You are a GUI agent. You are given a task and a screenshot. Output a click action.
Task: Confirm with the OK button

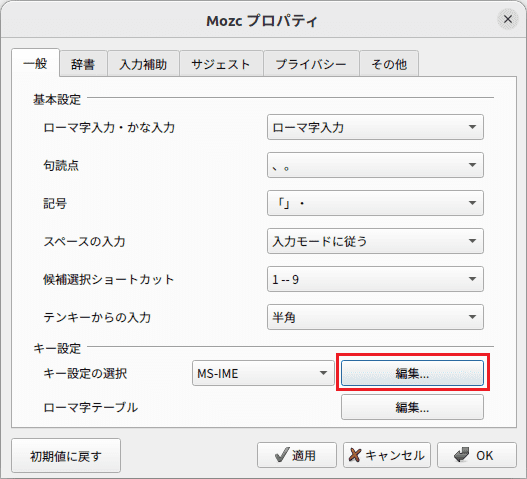[477, 455]
